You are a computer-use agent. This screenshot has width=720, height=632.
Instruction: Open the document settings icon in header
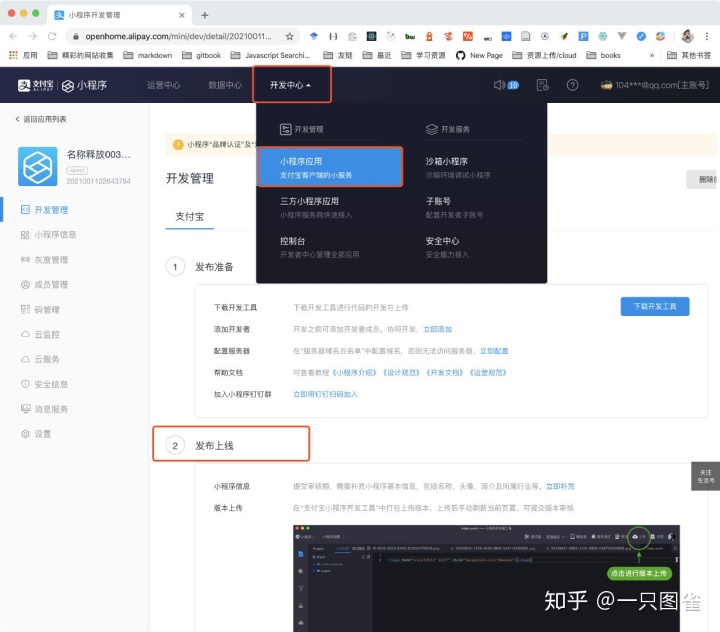coord(542,85)
